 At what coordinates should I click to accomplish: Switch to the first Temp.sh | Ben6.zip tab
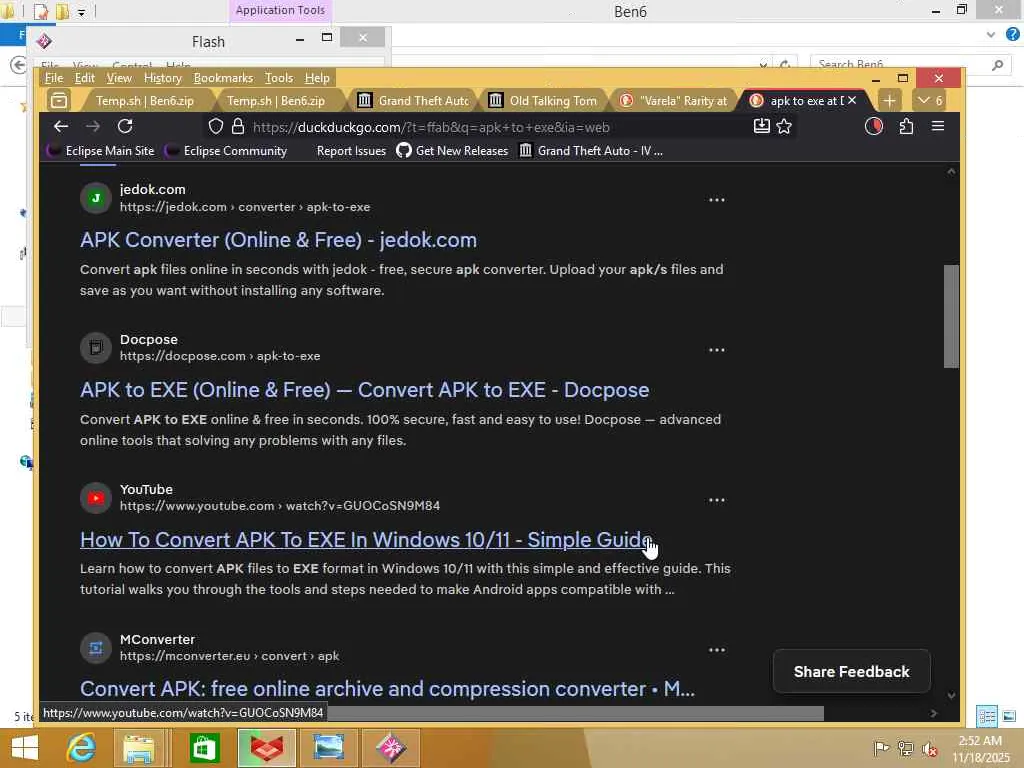point(144,101)
